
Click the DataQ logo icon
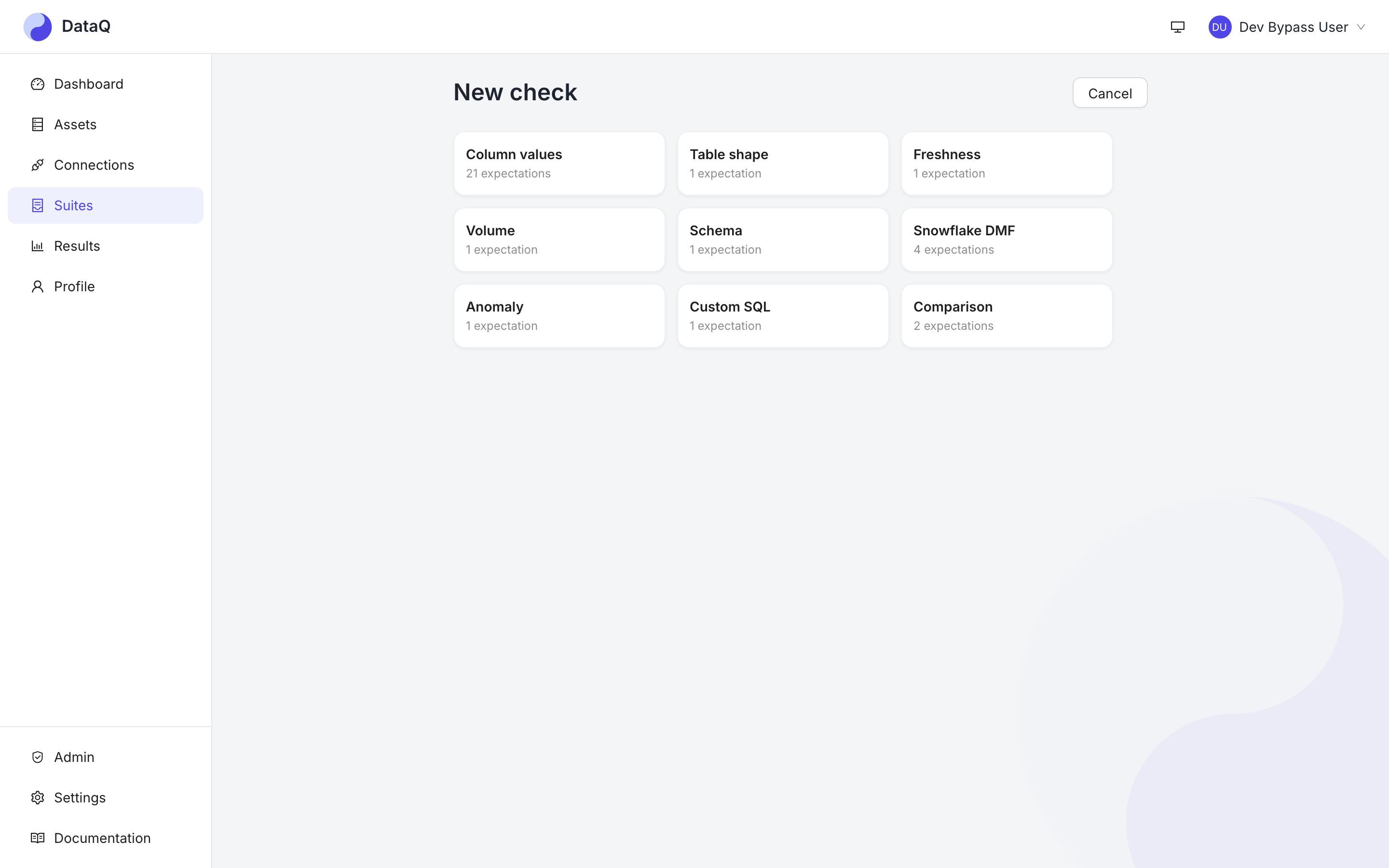37,27
